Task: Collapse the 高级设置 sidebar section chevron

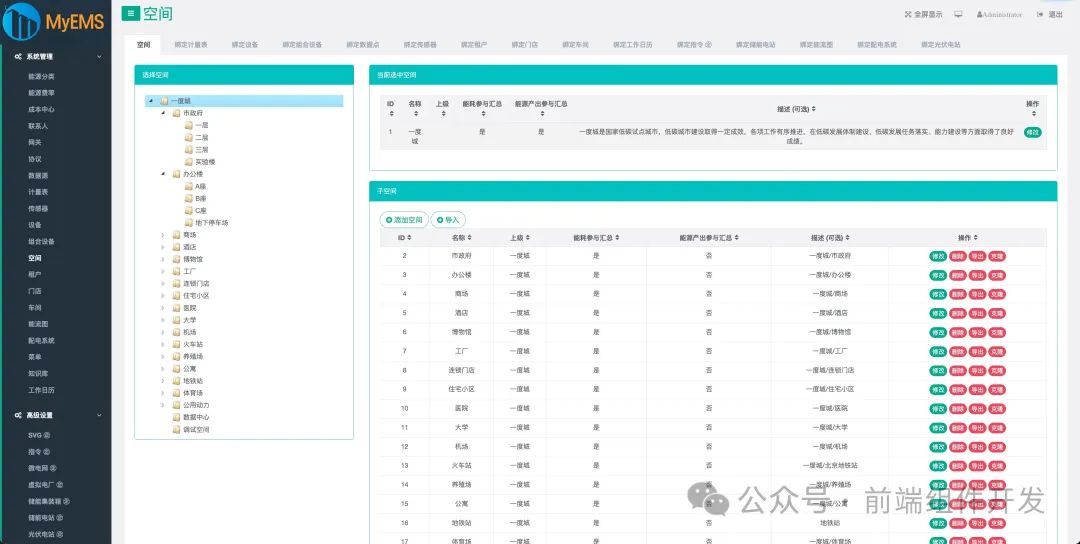Action: (x=99, y=415)
